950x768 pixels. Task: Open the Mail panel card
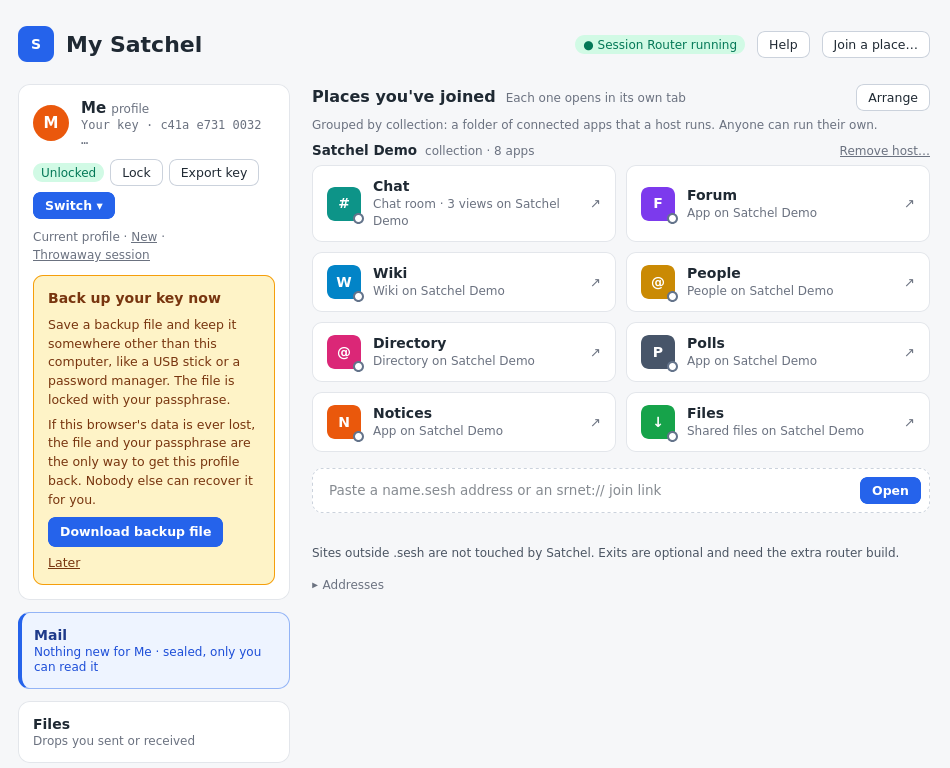(x=154, y=650)
